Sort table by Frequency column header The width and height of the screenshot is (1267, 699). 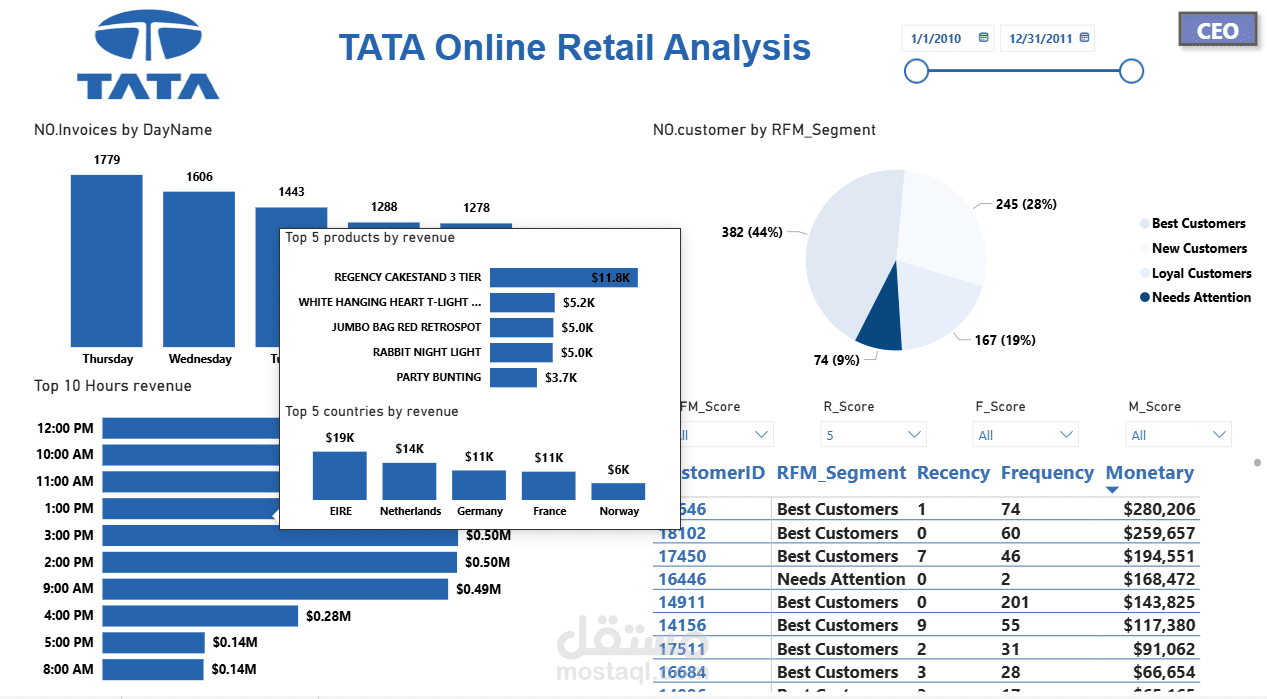click(x=1047, y=473)
